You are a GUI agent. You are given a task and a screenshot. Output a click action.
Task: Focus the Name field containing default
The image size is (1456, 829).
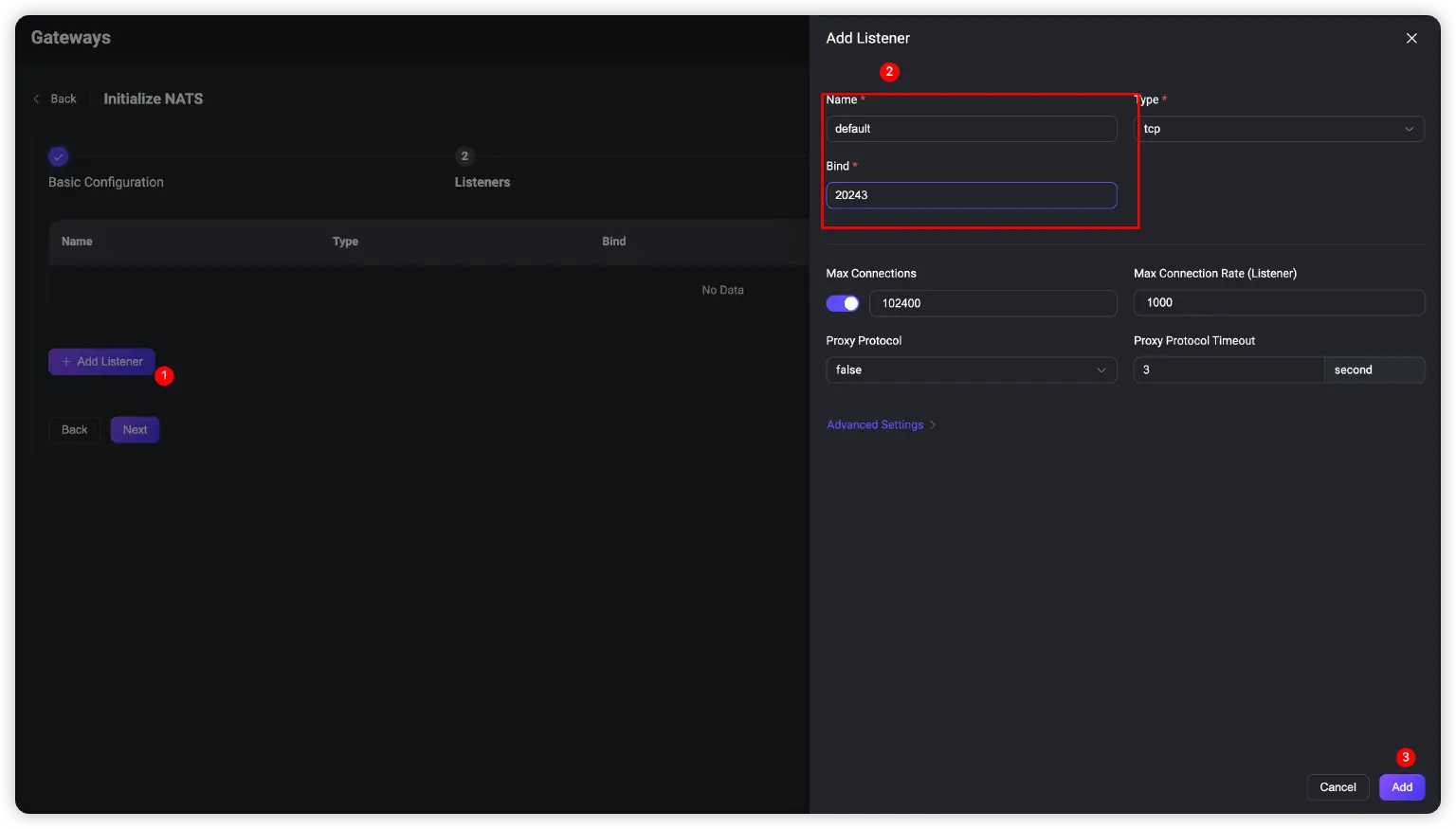point(971,129)
